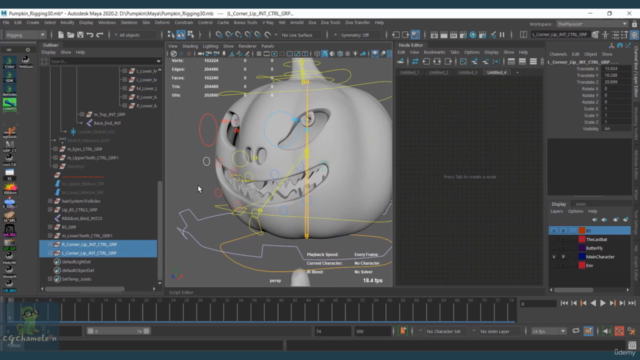Image resolution: width=640 pixels, height=360 pixels.
Task: Toggle visibility V box of BS layer
Action: coord(553,231)
